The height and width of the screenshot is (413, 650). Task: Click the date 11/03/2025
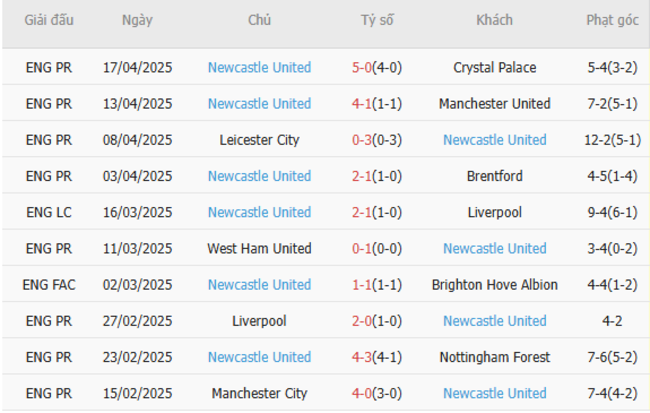(x=137, y=248)
